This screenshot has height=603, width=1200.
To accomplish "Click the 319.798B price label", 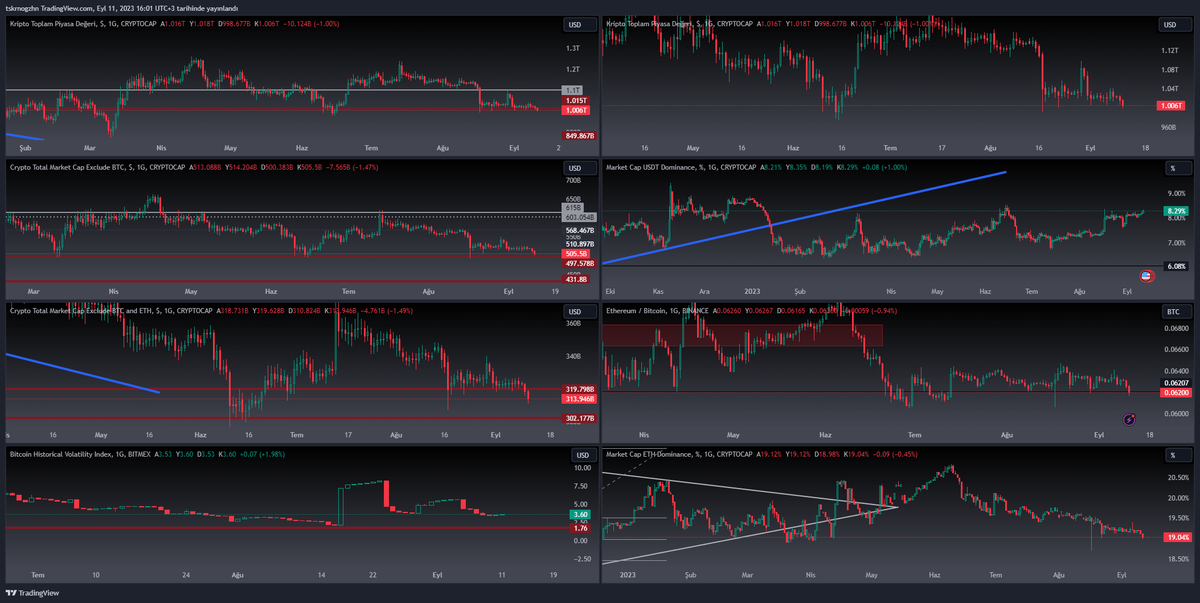I will tap(579, 389).
